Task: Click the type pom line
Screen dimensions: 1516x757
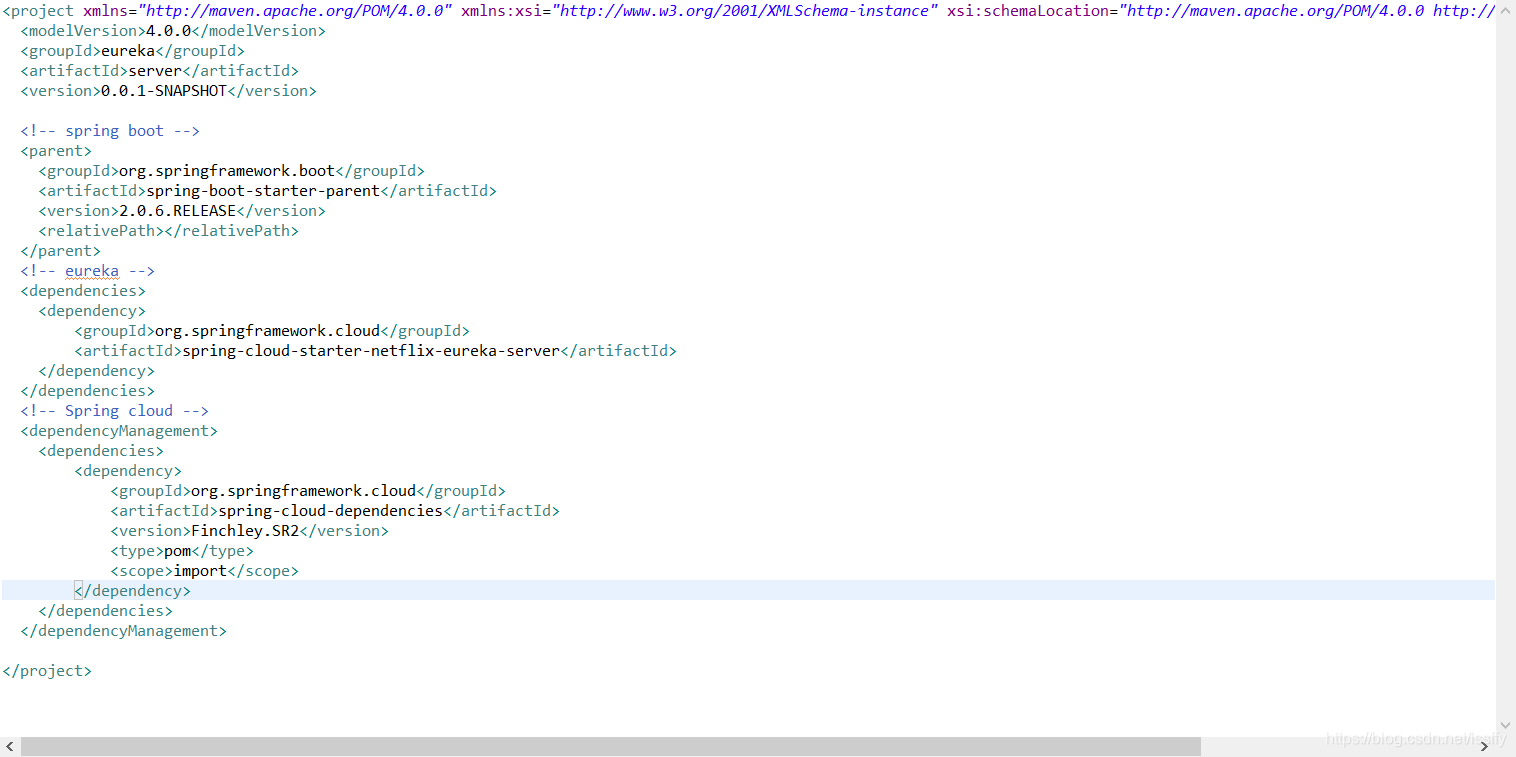Action: tap(182, 551)
